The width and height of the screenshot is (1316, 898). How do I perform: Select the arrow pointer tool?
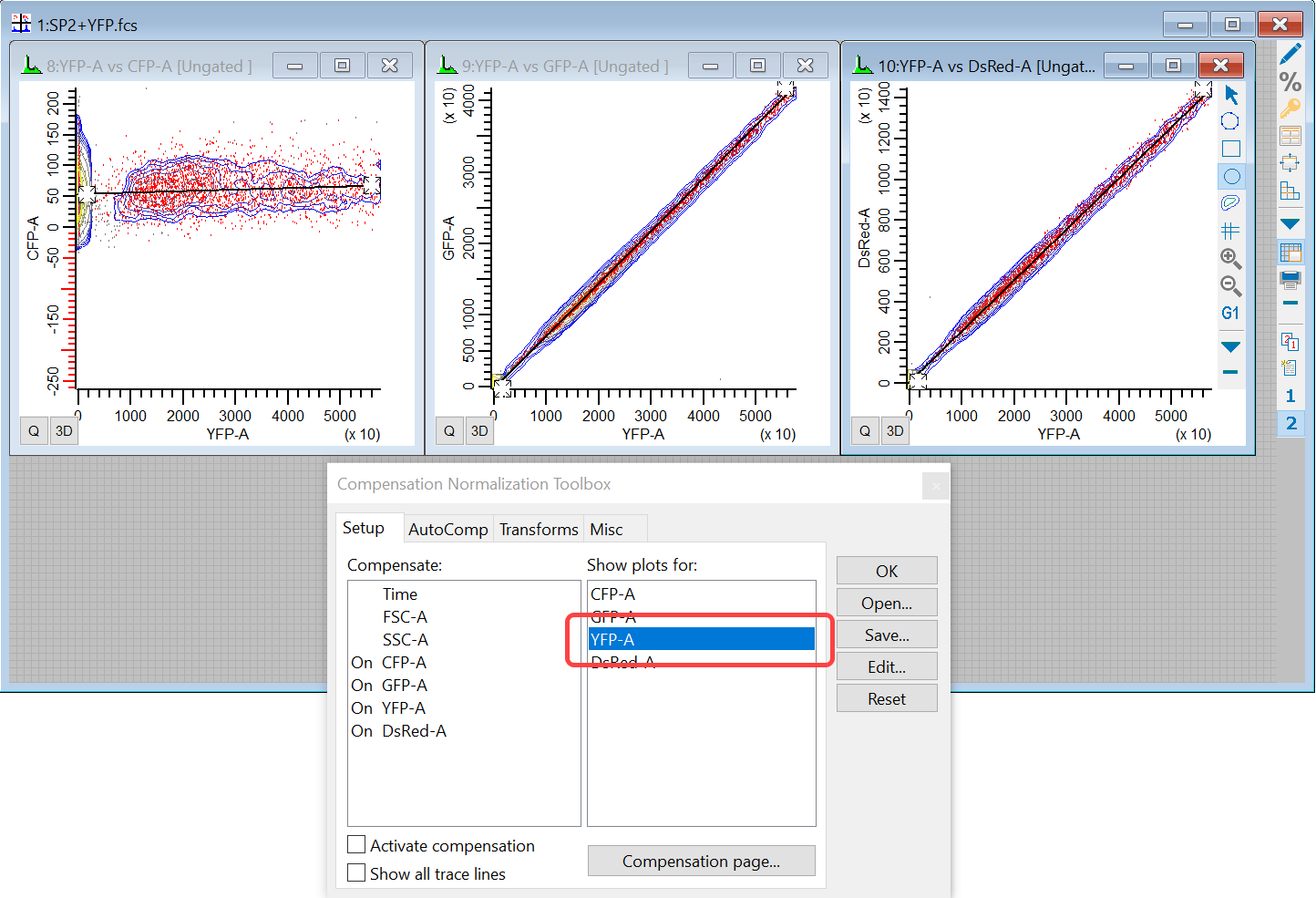click(x=1231, y=95)
